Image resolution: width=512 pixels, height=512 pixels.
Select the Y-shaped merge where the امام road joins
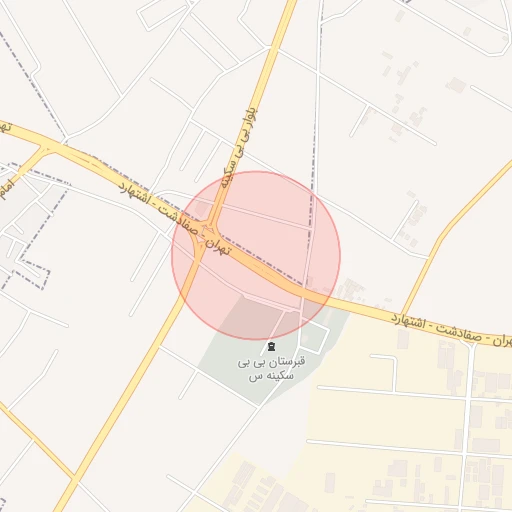[47, 150]
